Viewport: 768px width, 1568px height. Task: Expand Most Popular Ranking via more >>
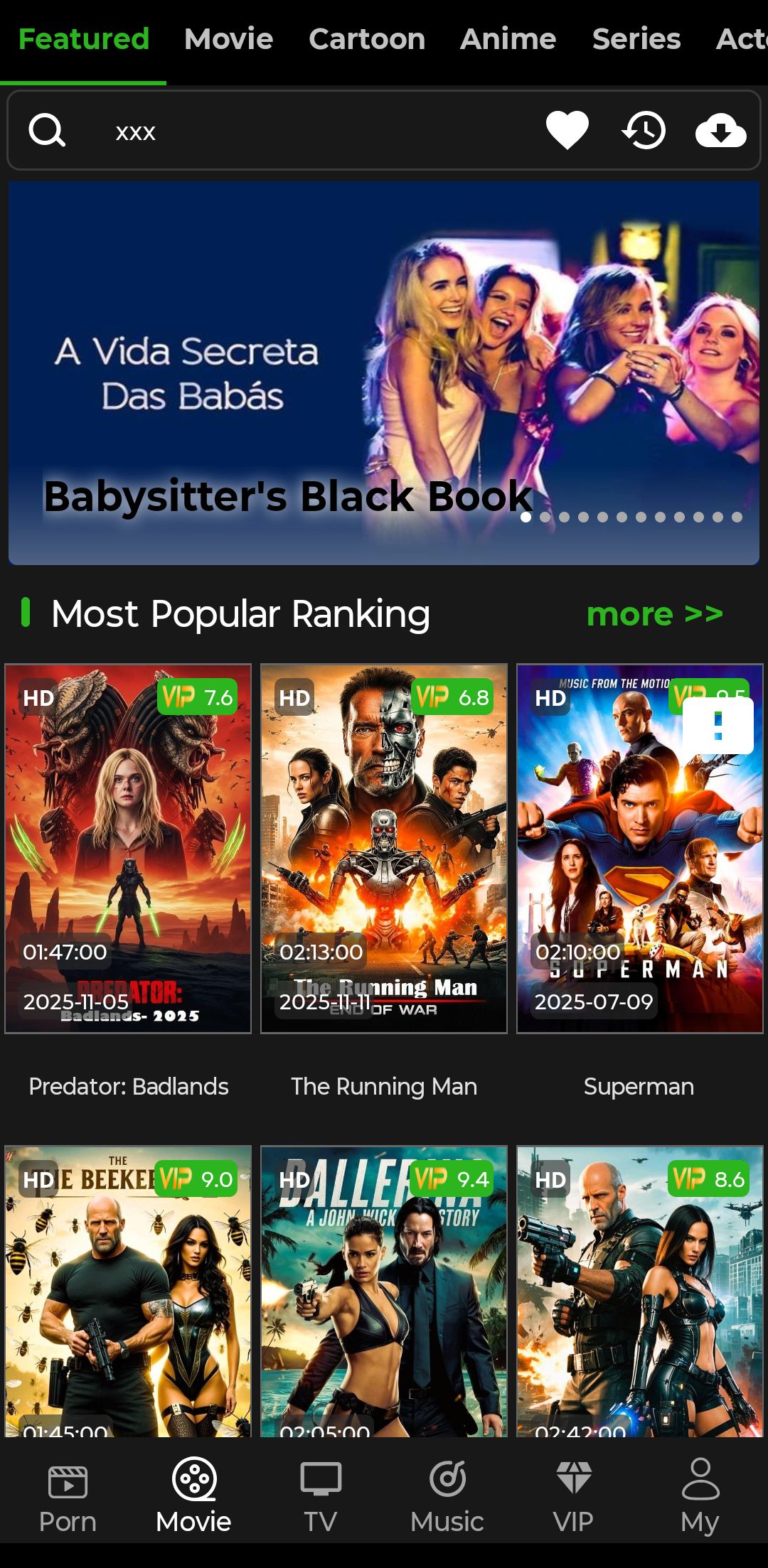click(x=655, y=614)
